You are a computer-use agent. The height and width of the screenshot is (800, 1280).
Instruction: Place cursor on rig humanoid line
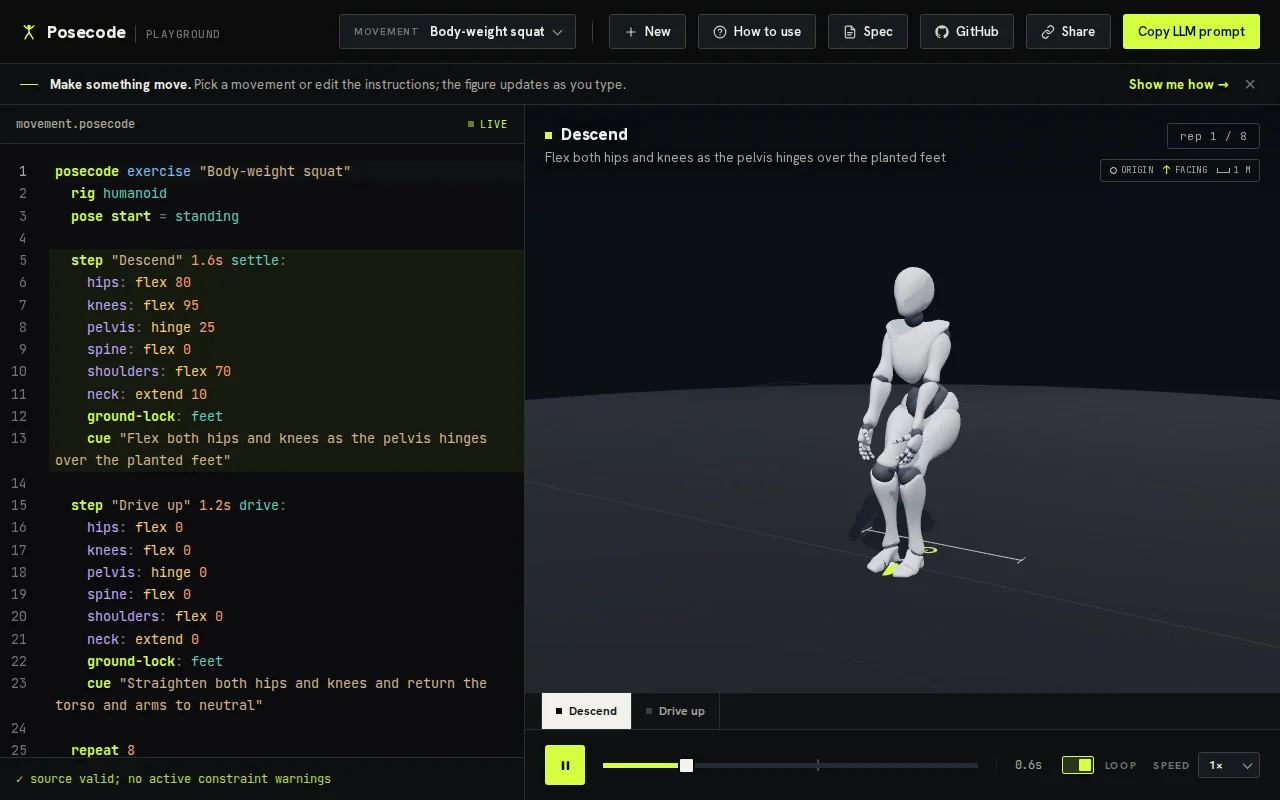pos(119,193)
